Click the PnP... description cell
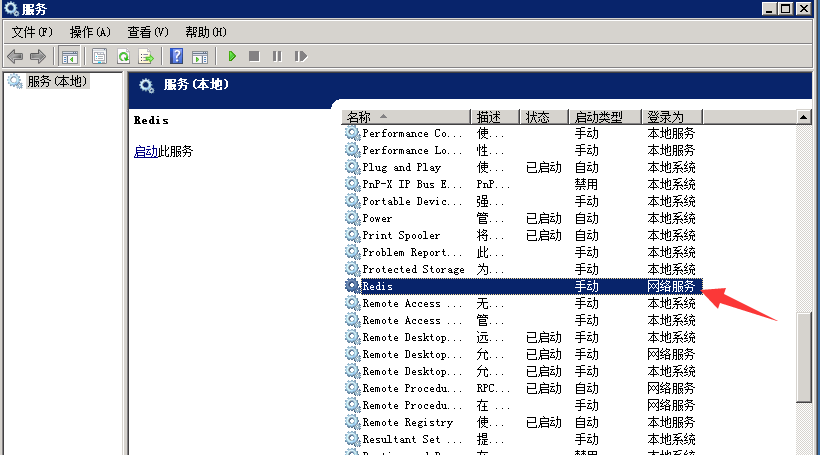Screen dimensions: 820x455 (493, 185)
